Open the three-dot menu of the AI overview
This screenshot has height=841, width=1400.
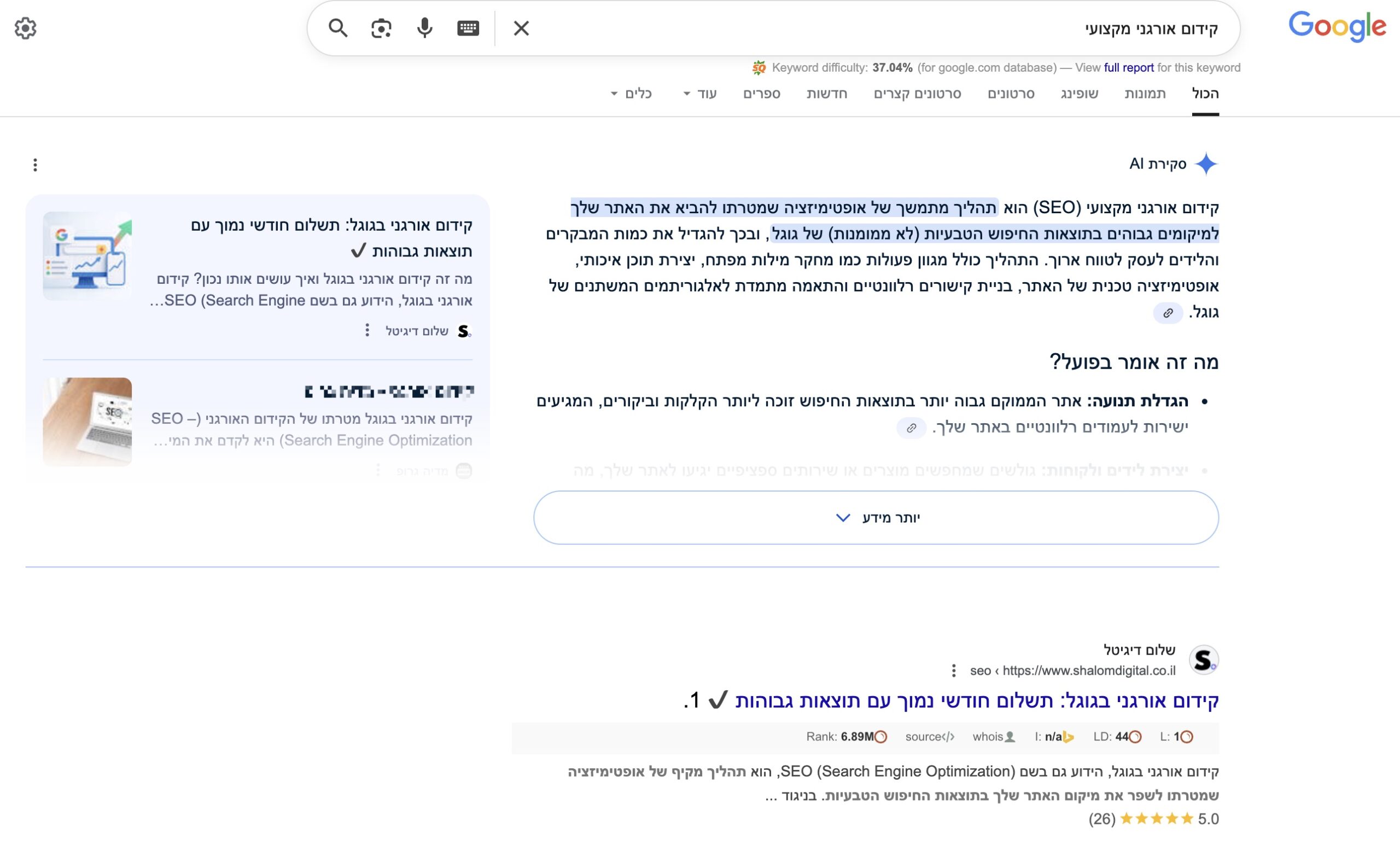click(35, 165)
